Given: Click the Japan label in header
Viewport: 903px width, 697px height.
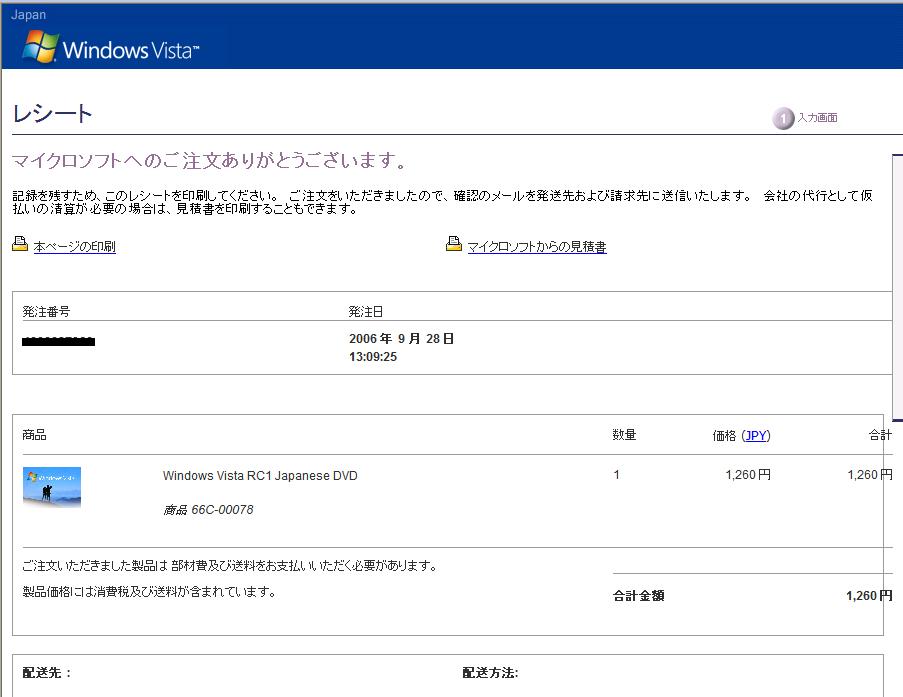Looking at the screenshot, I should [x=28, y=15].
